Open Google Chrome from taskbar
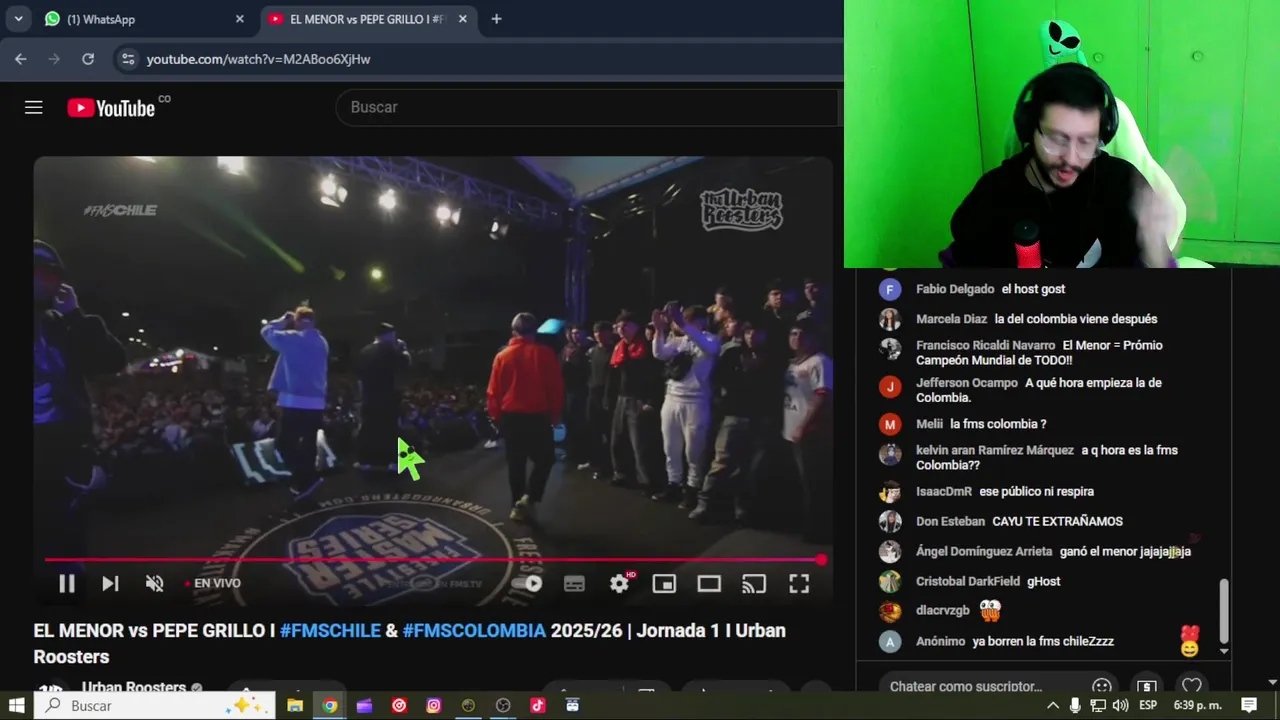Viewport: 1280px width, 720px height. tap(330, 705)
